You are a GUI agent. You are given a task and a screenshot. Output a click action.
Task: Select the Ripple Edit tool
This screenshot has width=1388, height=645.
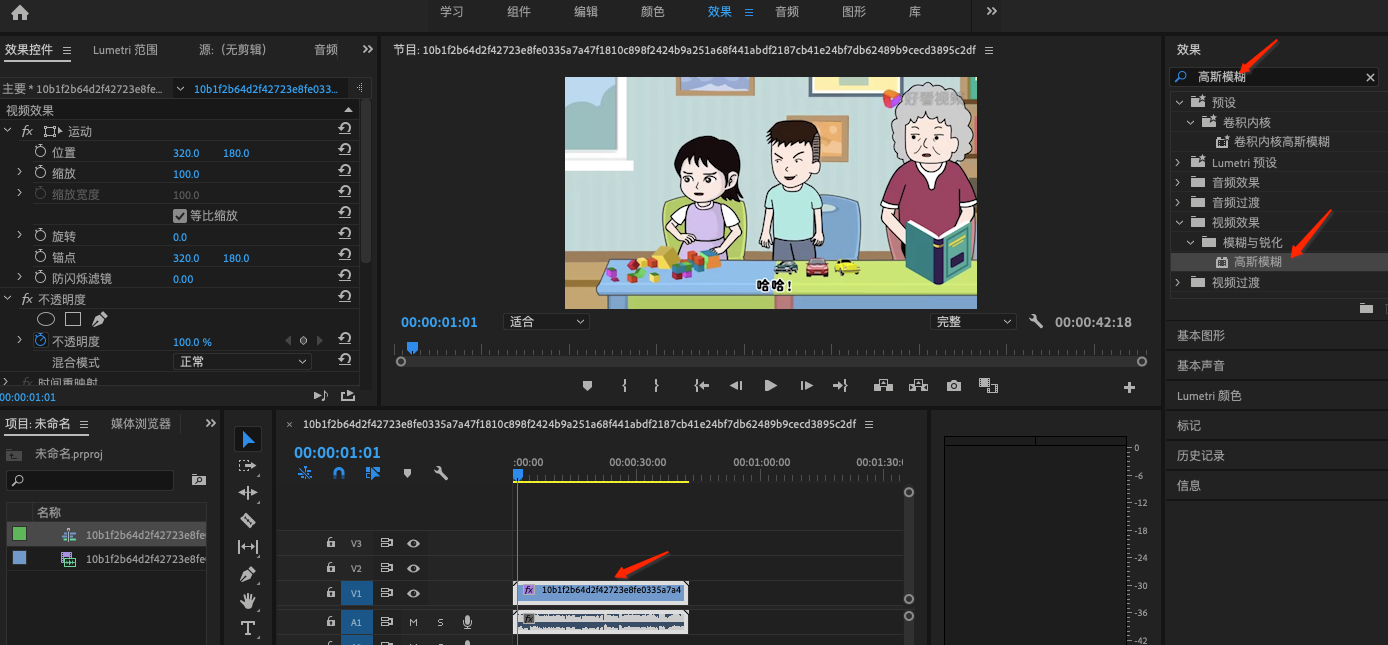(x=248, y=493)
